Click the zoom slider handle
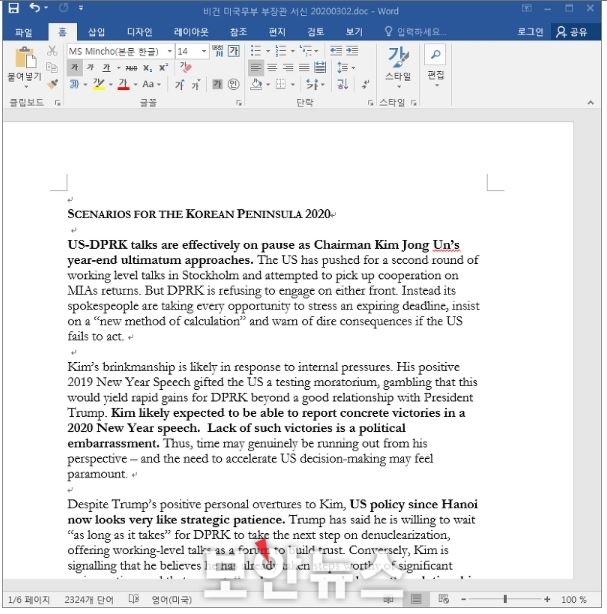607x614 pixels. point(505,599)
